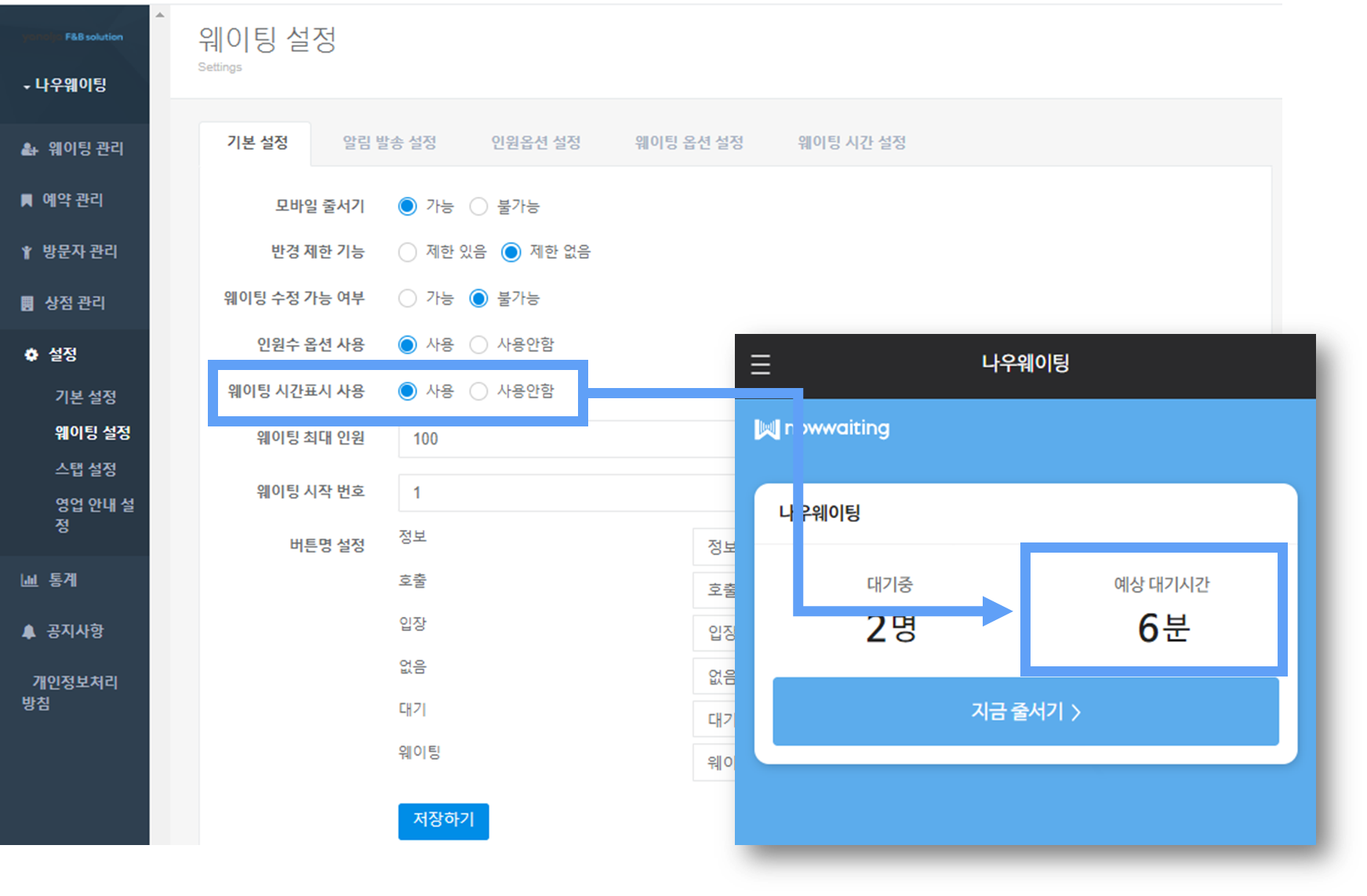The width and height of the screenshot is (1367, 896).
Task: Select 불가능 for 모바일 줄서기
Action: point(478,206)
